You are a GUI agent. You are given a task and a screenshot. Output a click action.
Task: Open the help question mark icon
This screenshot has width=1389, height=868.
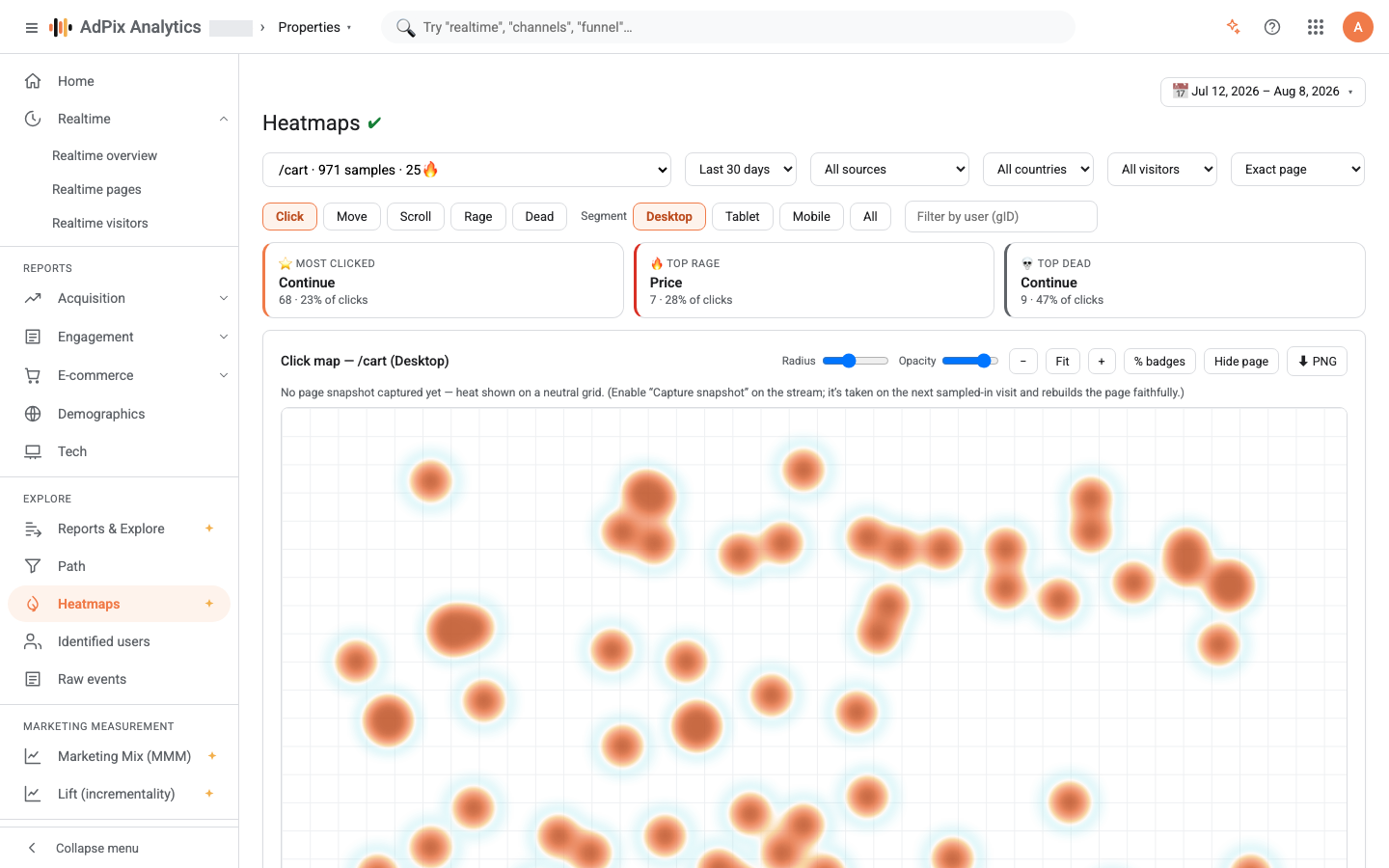tap(1272, 27)
